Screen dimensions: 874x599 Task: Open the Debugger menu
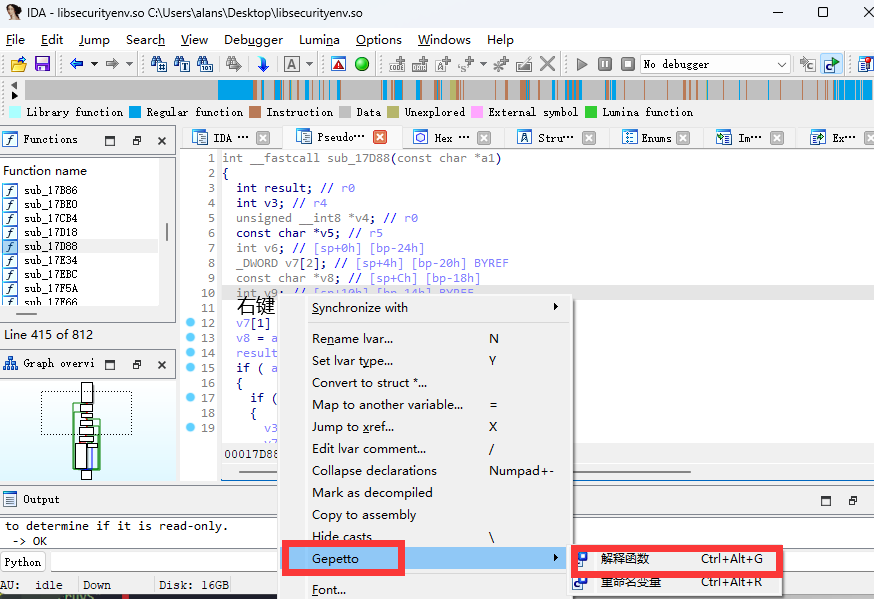253,40
